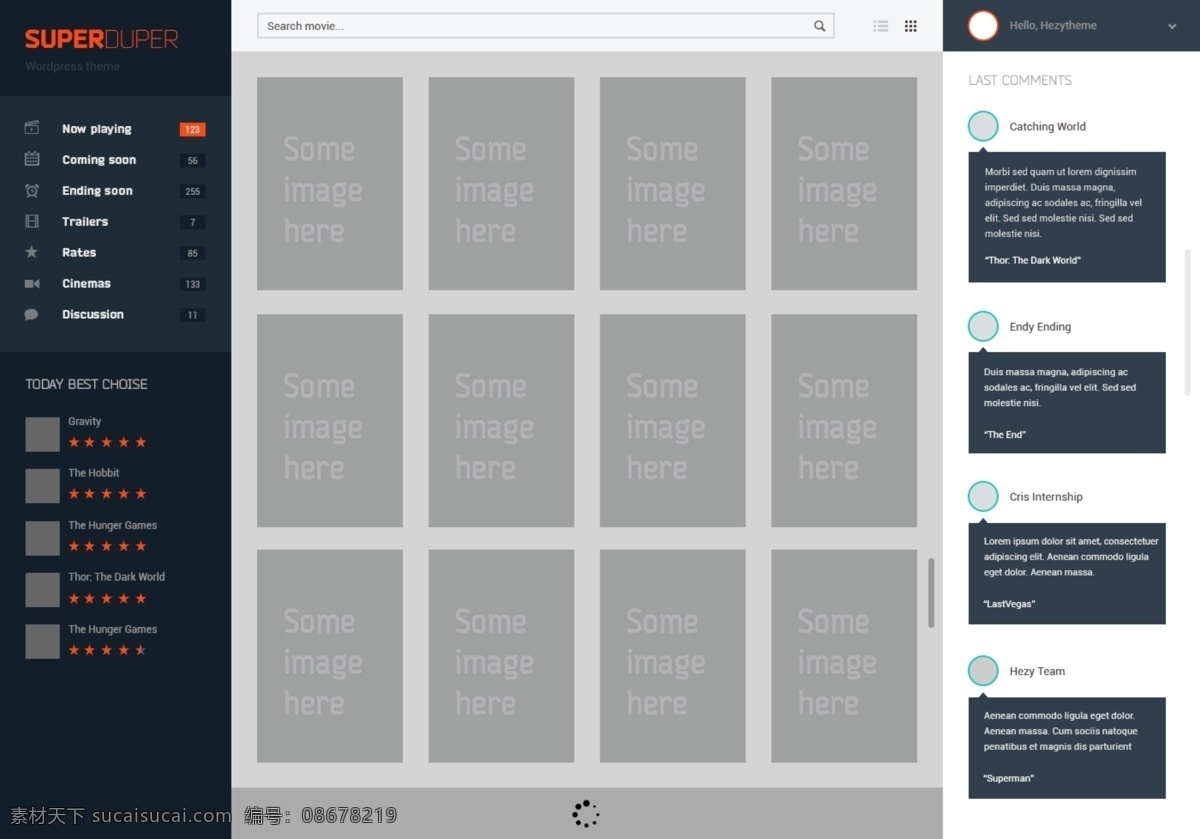Click the Rates star icon
The height and width of the screenshot is (839, 1200).
(32, 252)
